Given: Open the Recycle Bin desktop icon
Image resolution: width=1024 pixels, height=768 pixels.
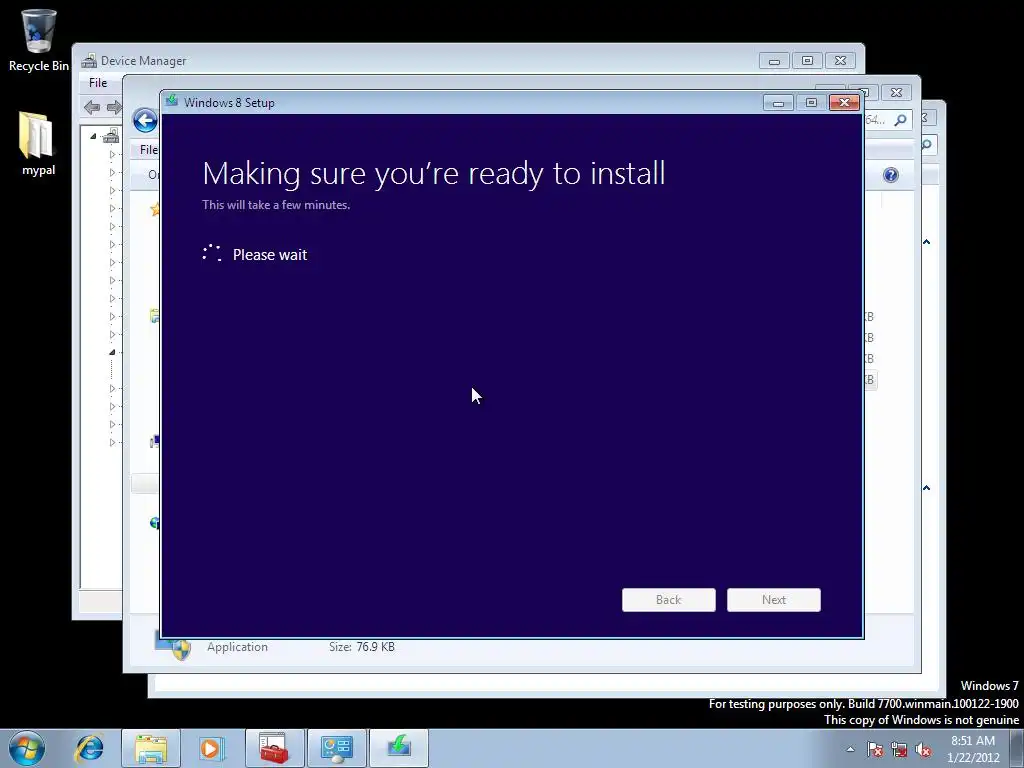Looking at the screenshot, I should click(38, 40).
